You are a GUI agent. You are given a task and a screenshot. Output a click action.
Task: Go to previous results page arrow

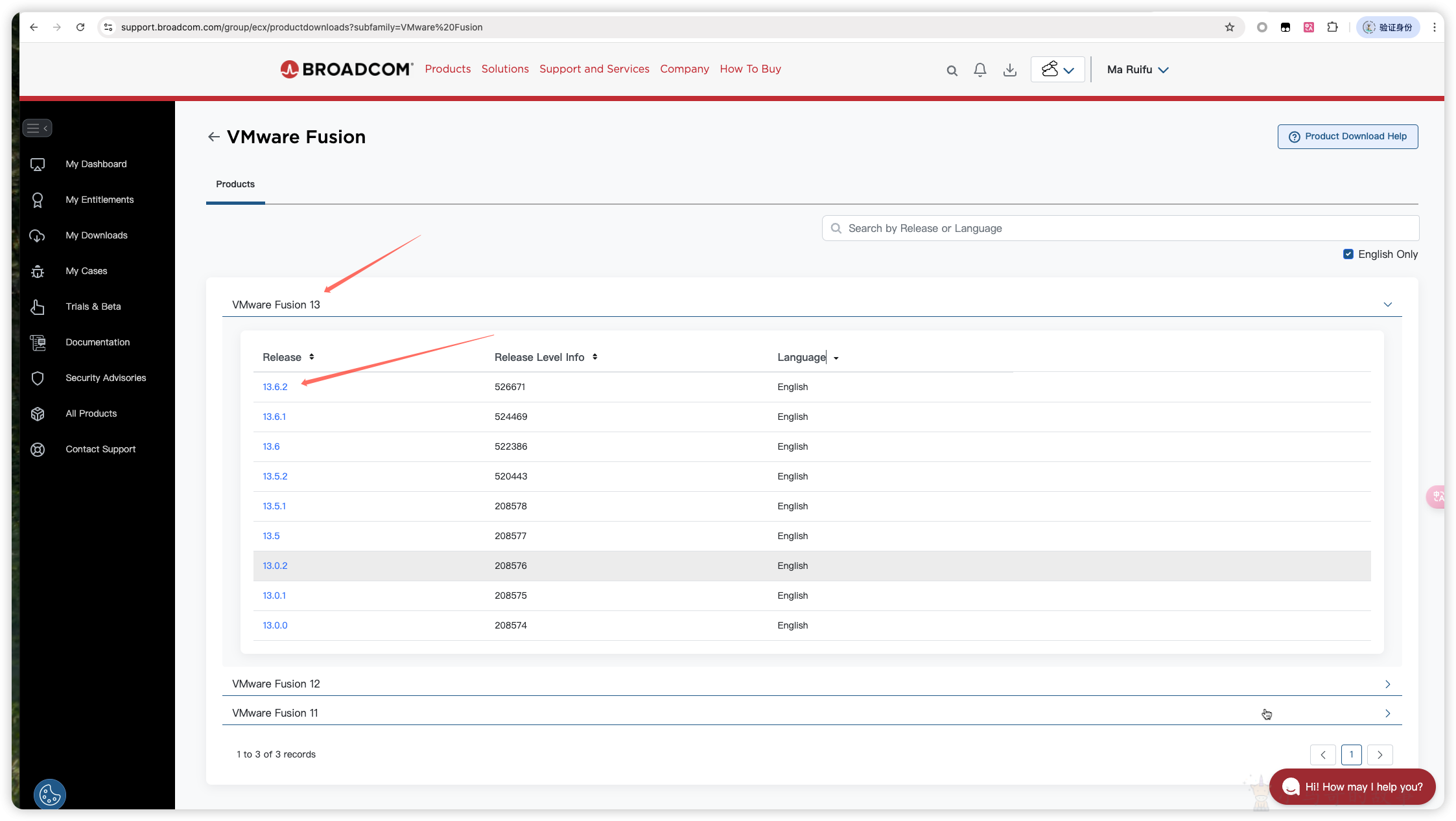[x=1323, y=755]
